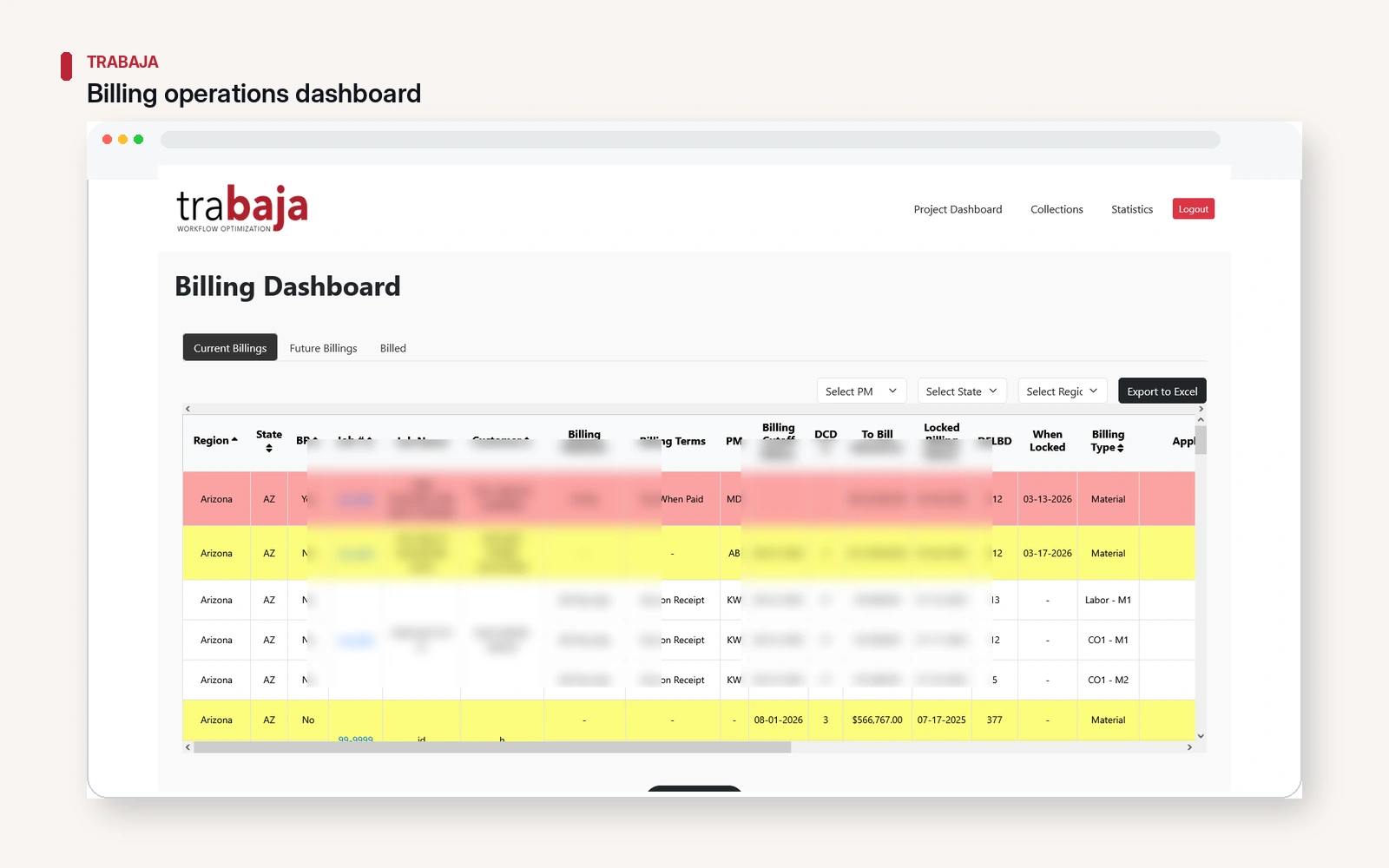Click the When Locked column header
The height and width of the screenshot is (868, 1389).
click(1047, 441)
